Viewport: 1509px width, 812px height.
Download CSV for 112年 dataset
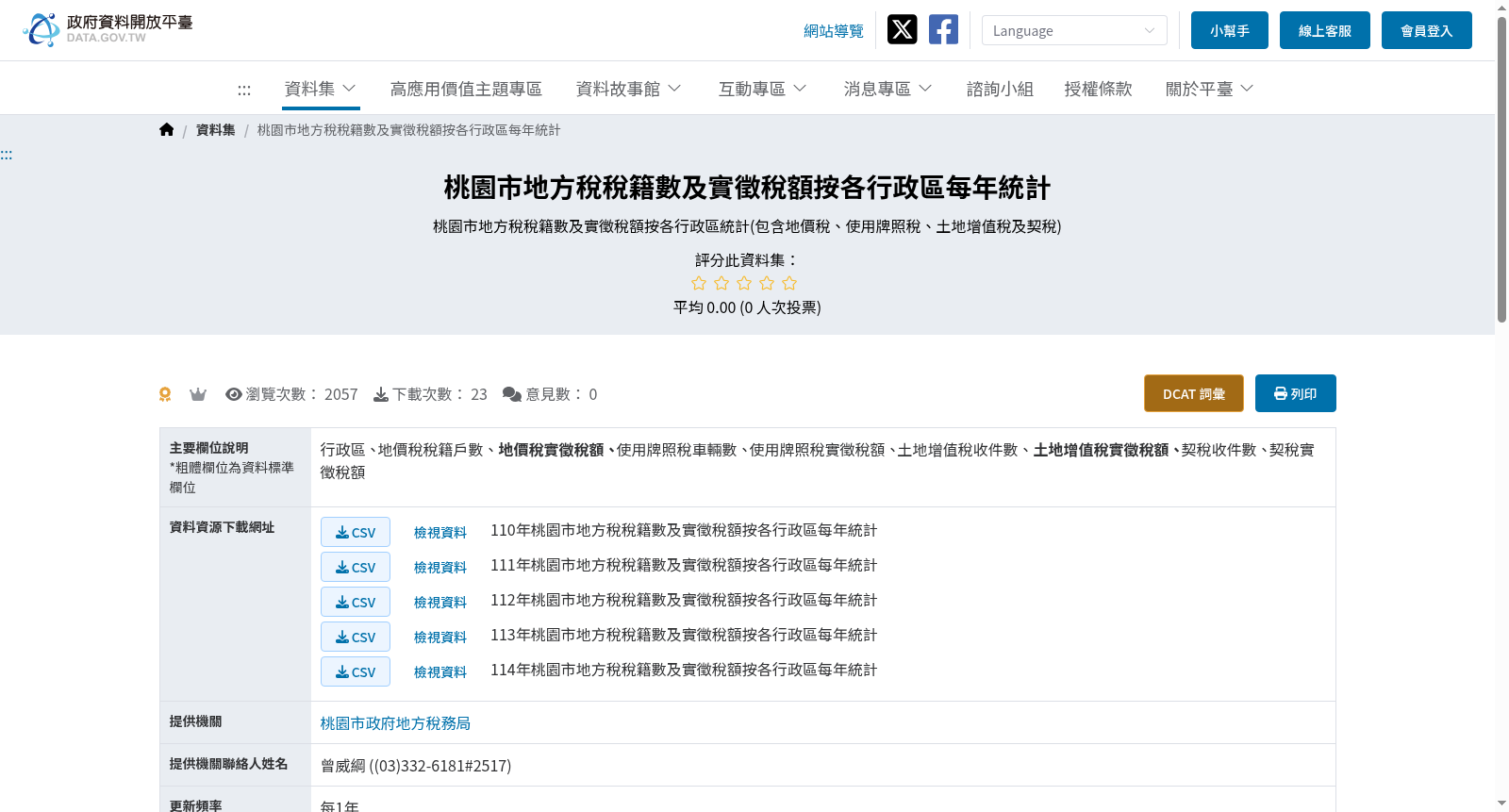(x=356, y=602)
